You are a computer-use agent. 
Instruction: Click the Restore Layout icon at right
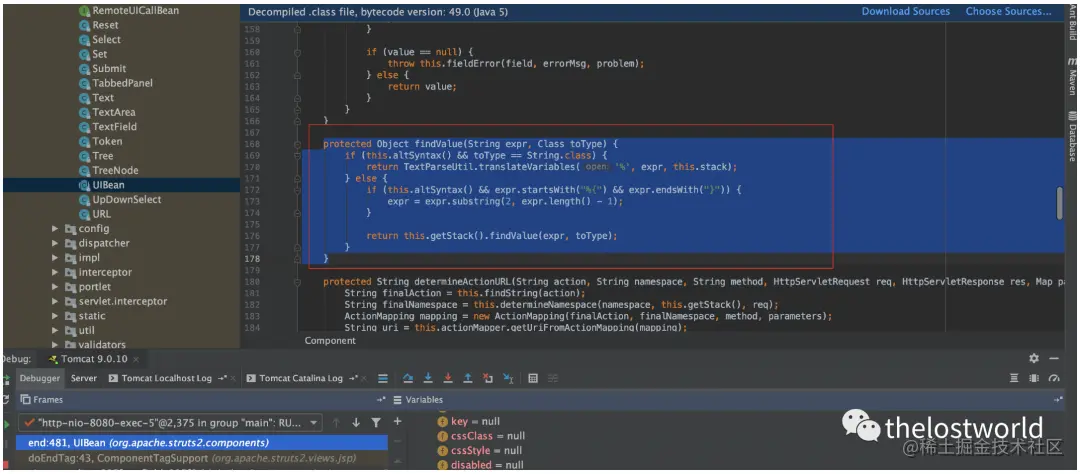click(1014, 378)
